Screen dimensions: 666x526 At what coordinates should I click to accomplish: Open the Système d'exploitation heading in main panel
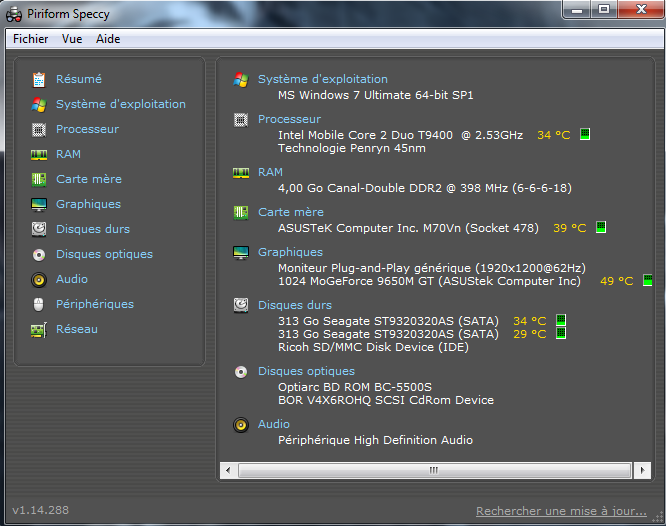[x=322, y=79]
